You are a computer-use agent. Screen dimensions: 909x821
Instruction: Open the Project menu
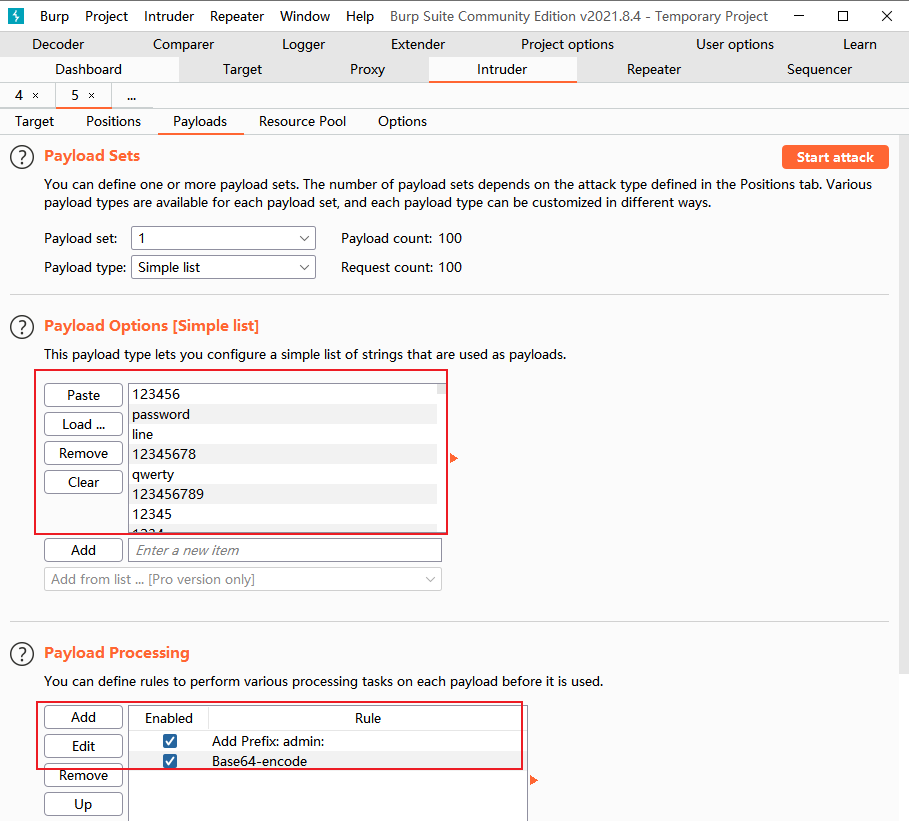106,16
